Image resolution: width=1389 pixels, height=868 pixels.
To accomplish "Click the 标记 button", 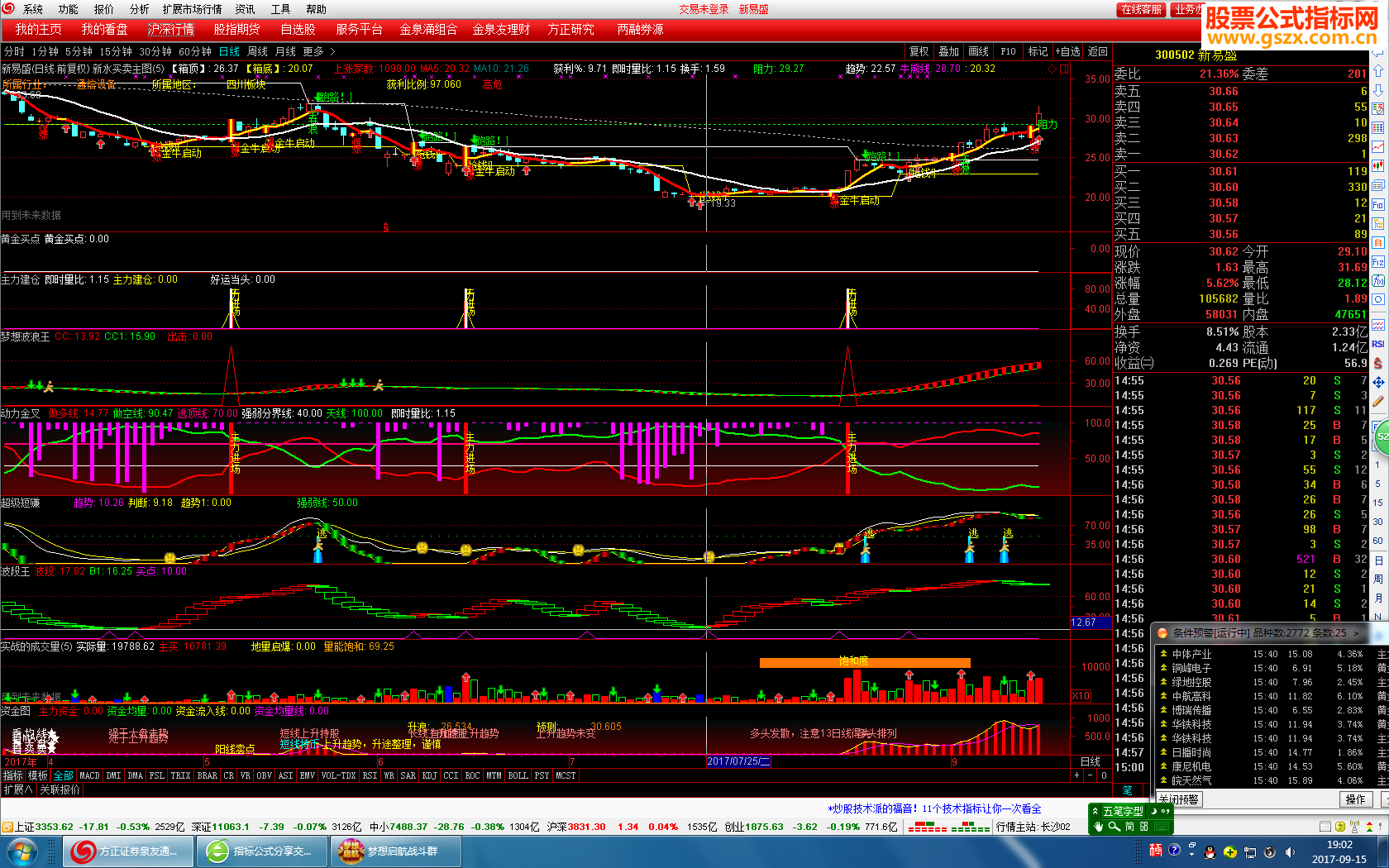I will point(1038,51).
